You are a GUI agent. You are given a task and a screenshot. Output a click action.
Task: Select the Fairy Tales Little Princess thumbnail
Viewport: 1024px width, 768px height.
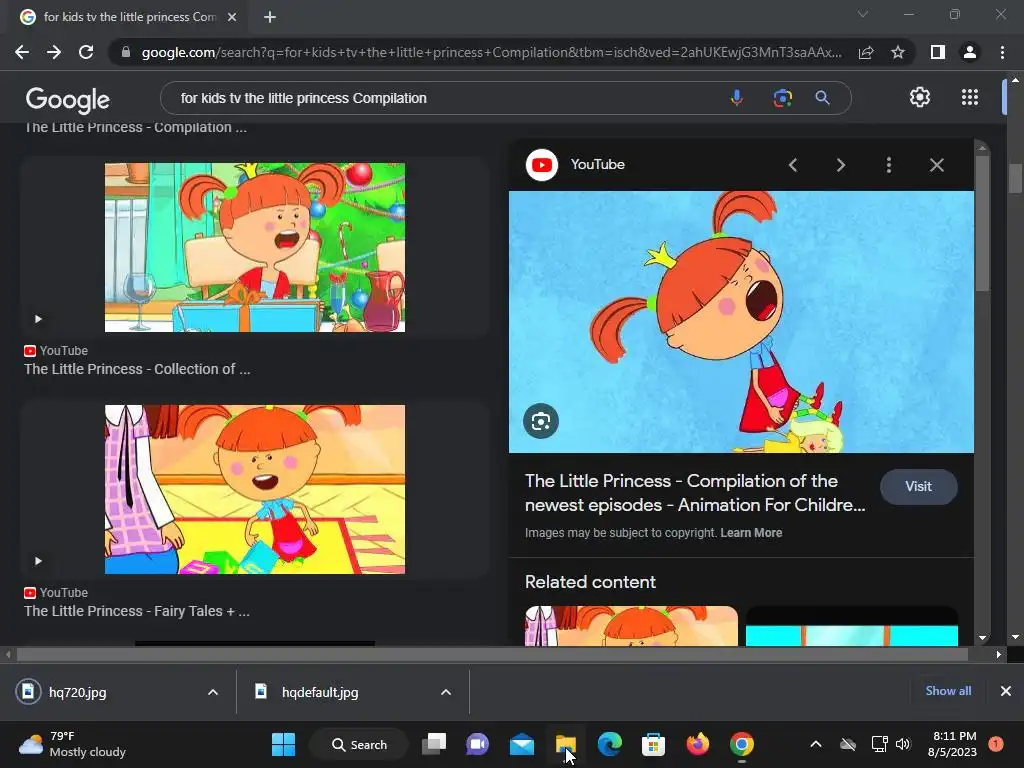[x=255, y=489]
